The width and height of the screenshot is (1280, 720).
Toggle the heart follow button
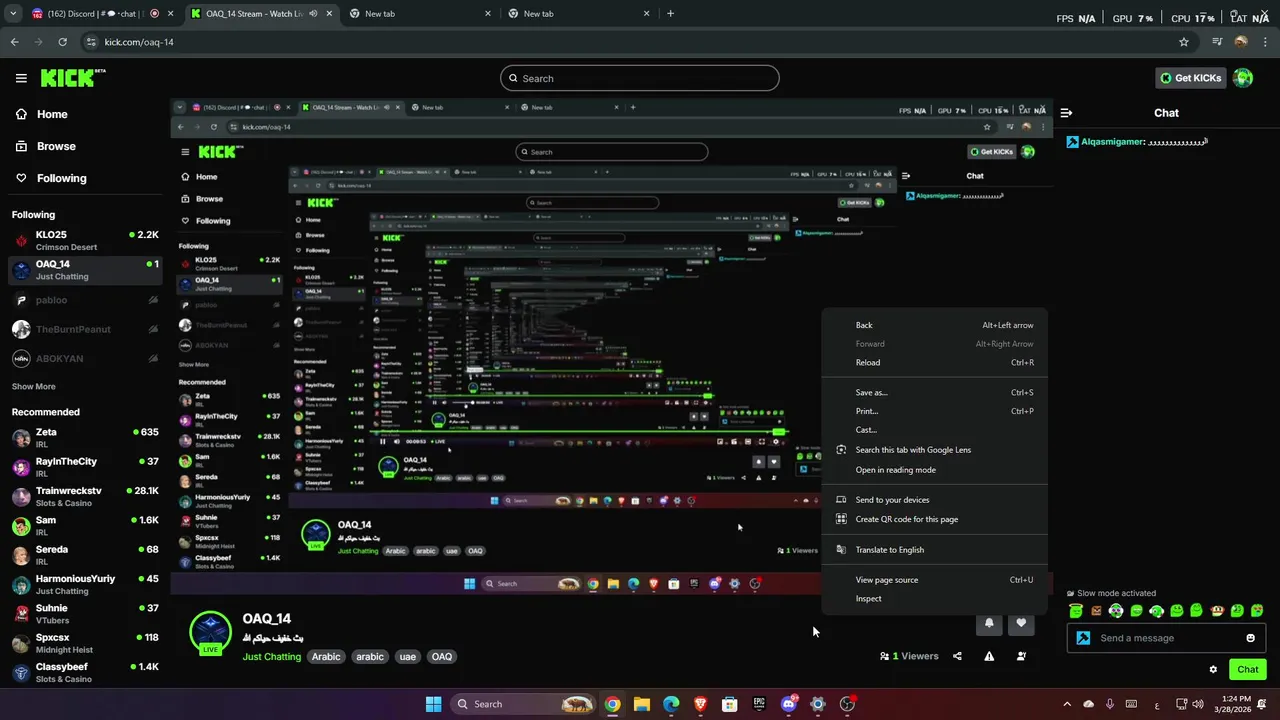[x=1021, y=623]
